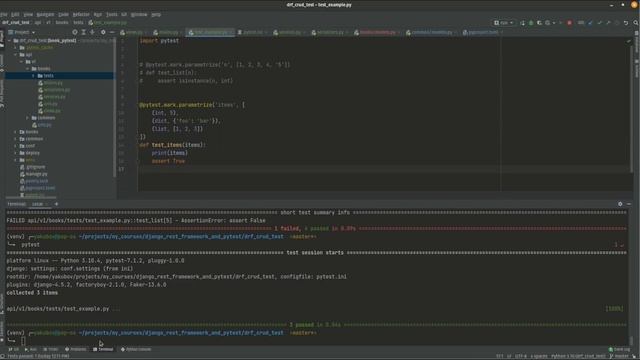Select the .gitignore file in tree
This screenshot has height=360, width=640.
tap(33, 167)
